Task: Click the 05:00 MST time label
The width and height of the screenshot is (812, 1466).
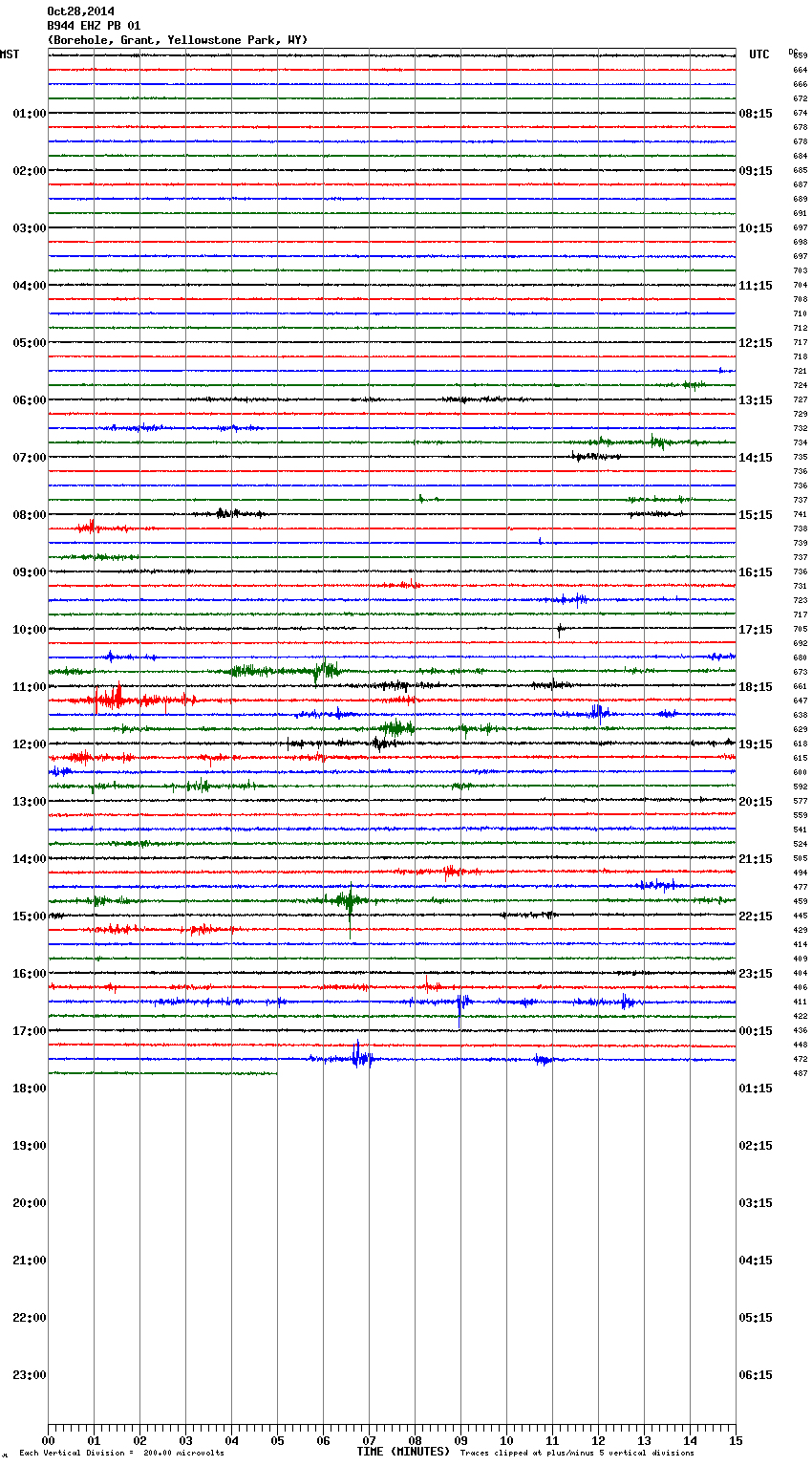Action: (x=30, y=343)
